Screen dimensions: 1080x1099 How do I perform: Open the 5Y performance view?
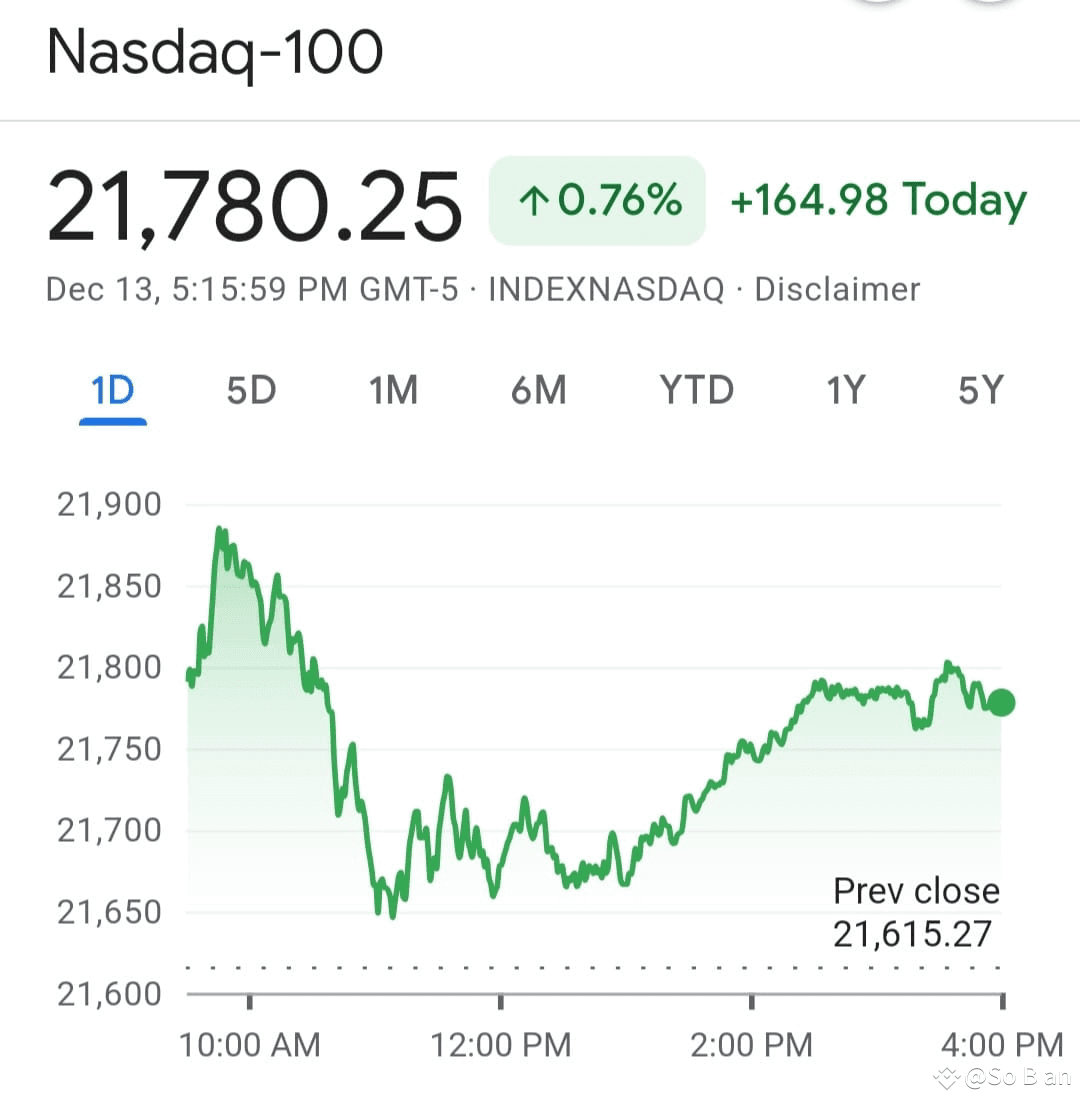[980, 391]
